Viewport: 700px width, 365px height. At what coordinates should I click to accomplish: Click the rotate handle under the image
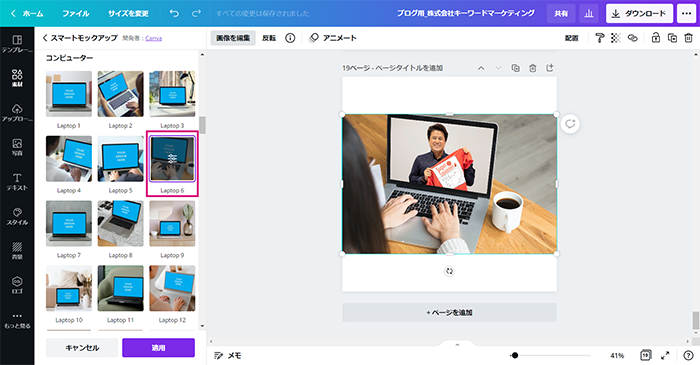click(x=449, y=271)
